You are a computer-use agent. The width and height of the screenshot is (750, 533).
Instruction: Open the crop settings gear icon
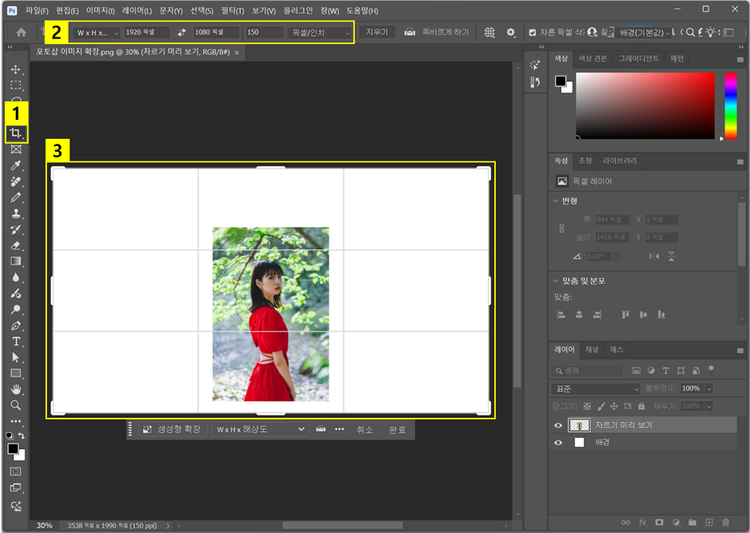(x=511, y=32)
